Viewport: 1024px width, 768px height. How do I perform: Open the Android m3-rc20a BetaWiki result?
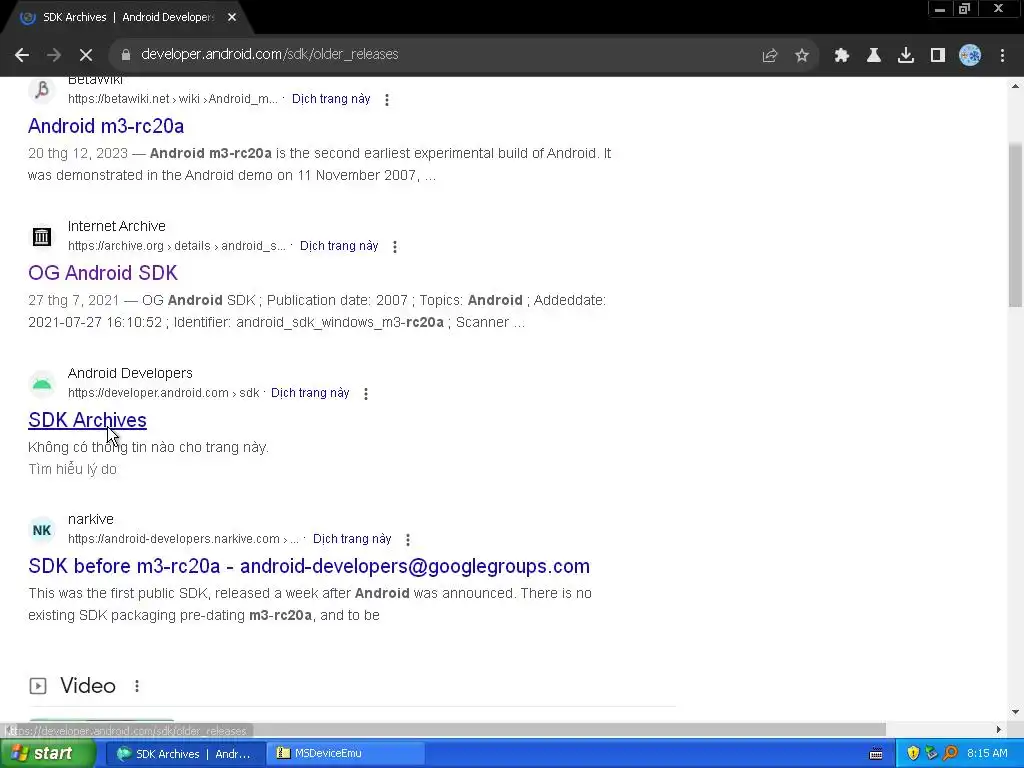point(106,126)
